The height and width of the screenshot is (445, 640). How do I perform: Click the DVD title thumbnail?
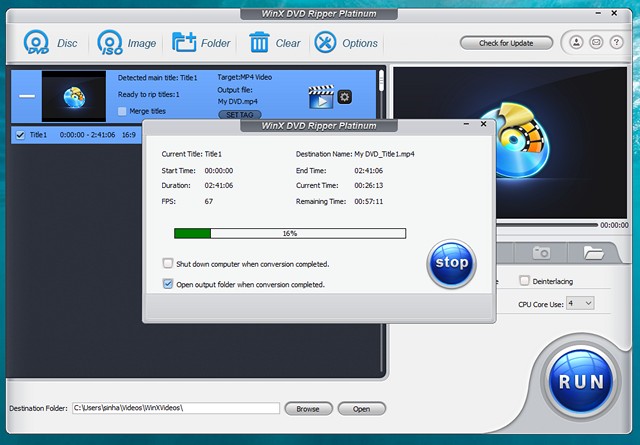(74, 96)
